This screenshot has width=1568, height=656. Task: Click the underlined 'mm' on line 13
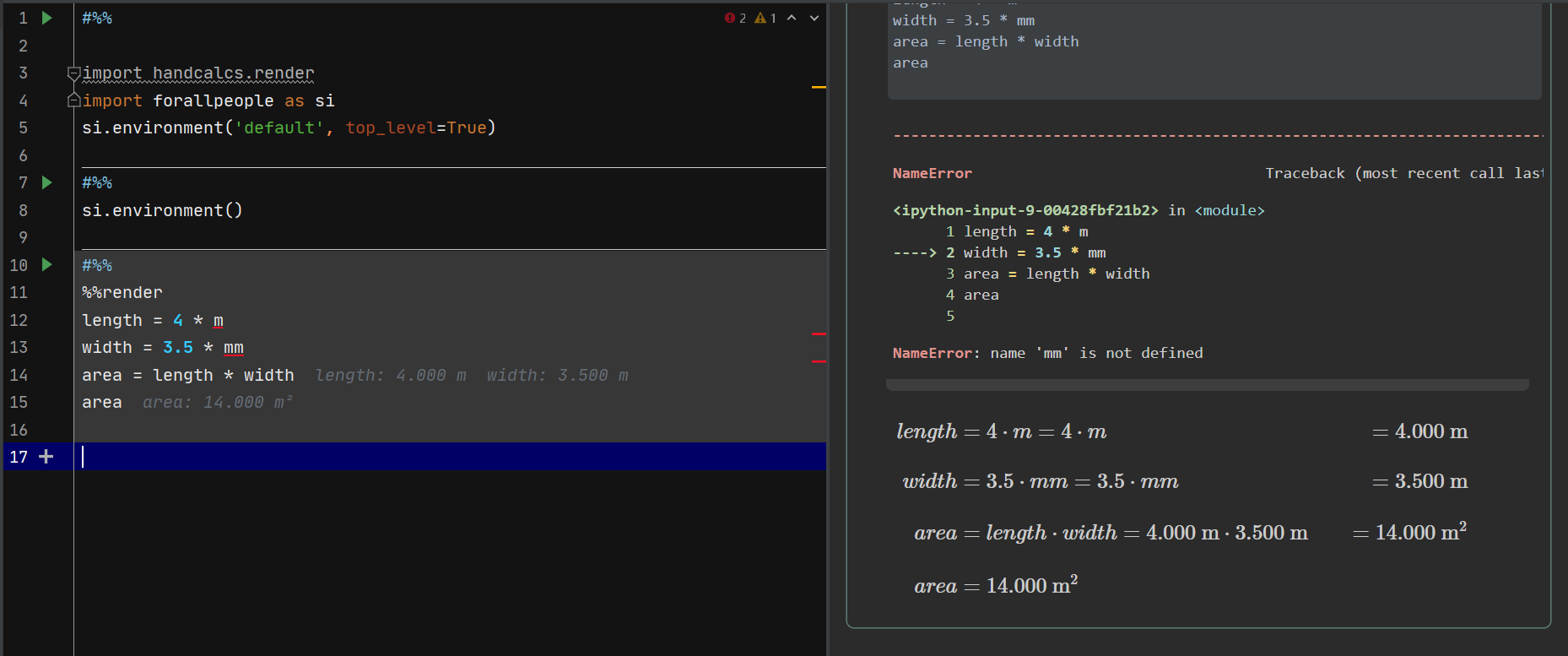[x=234, y=348]
